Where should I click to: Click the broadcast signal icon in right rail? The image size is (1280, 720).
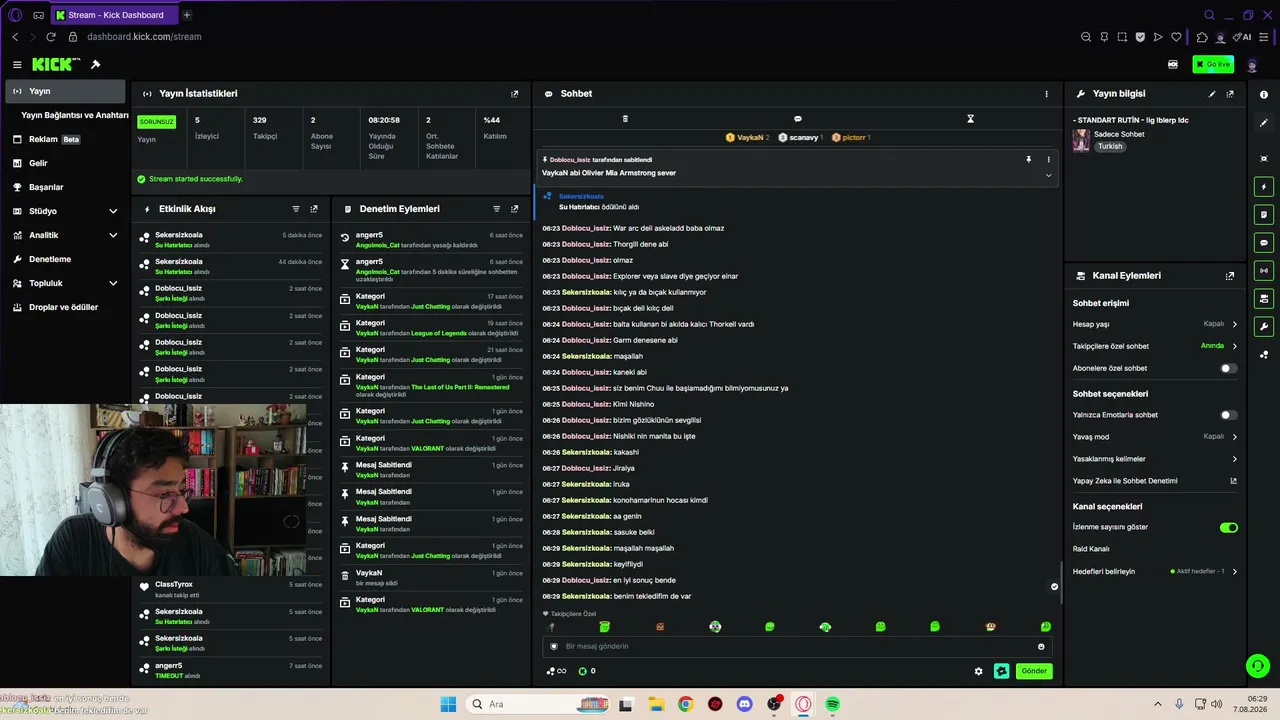click(1264, 271)
